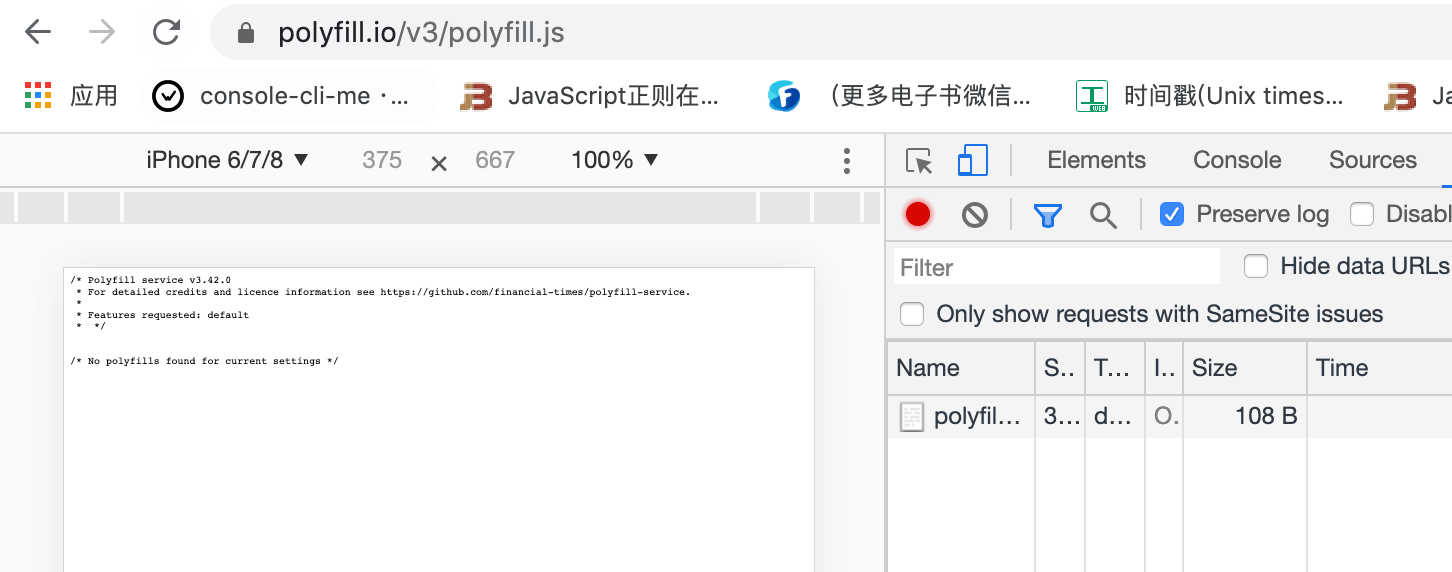Image resolution: width=1452 pixels, height=572 pixels.
Task: Open the Apps grid shortcut
Action: tap(38, 96)
